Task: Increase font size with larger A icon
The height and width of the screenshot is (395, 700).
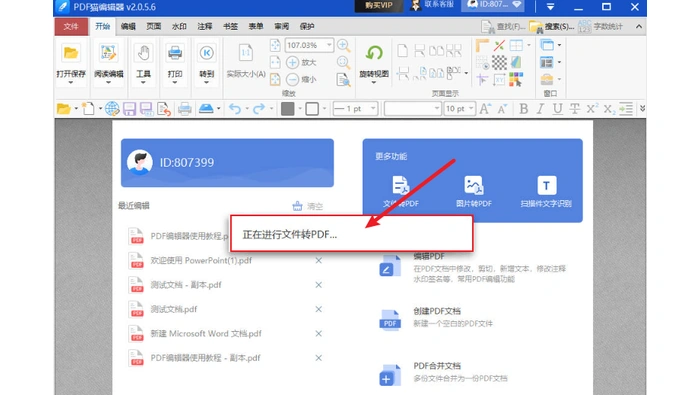Action: pos(485,108)
